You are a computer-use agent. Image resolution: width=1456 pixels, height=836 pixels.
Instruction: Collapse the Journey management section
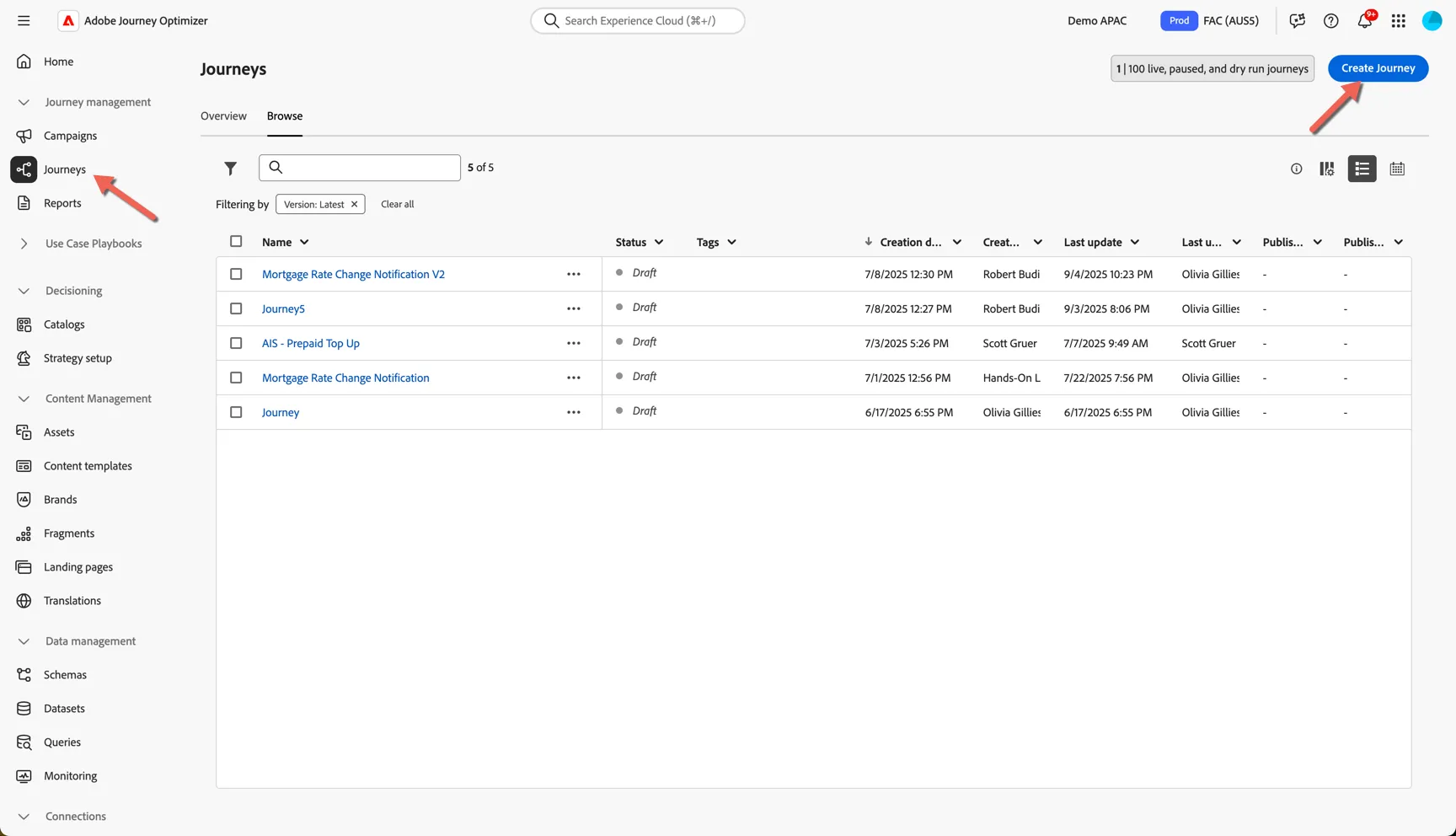tap(24, 103)
